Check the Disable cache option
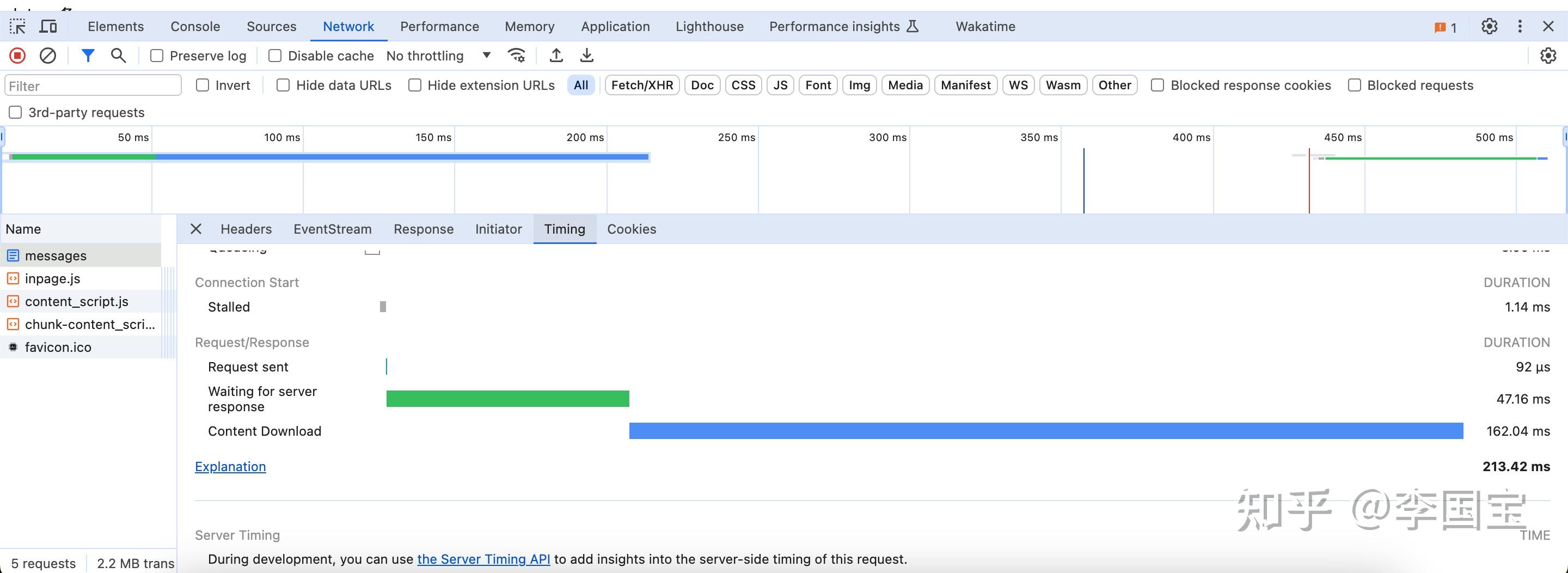 tap(275, 56)
